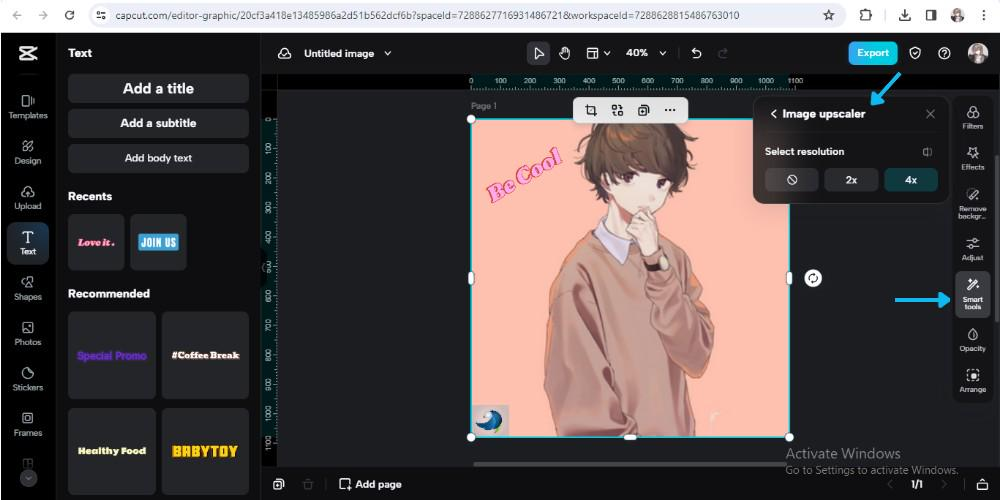The width and height of the screenshot is (1000, 500).
Task: Open the Templates sidebar panel
Action: 27,107
